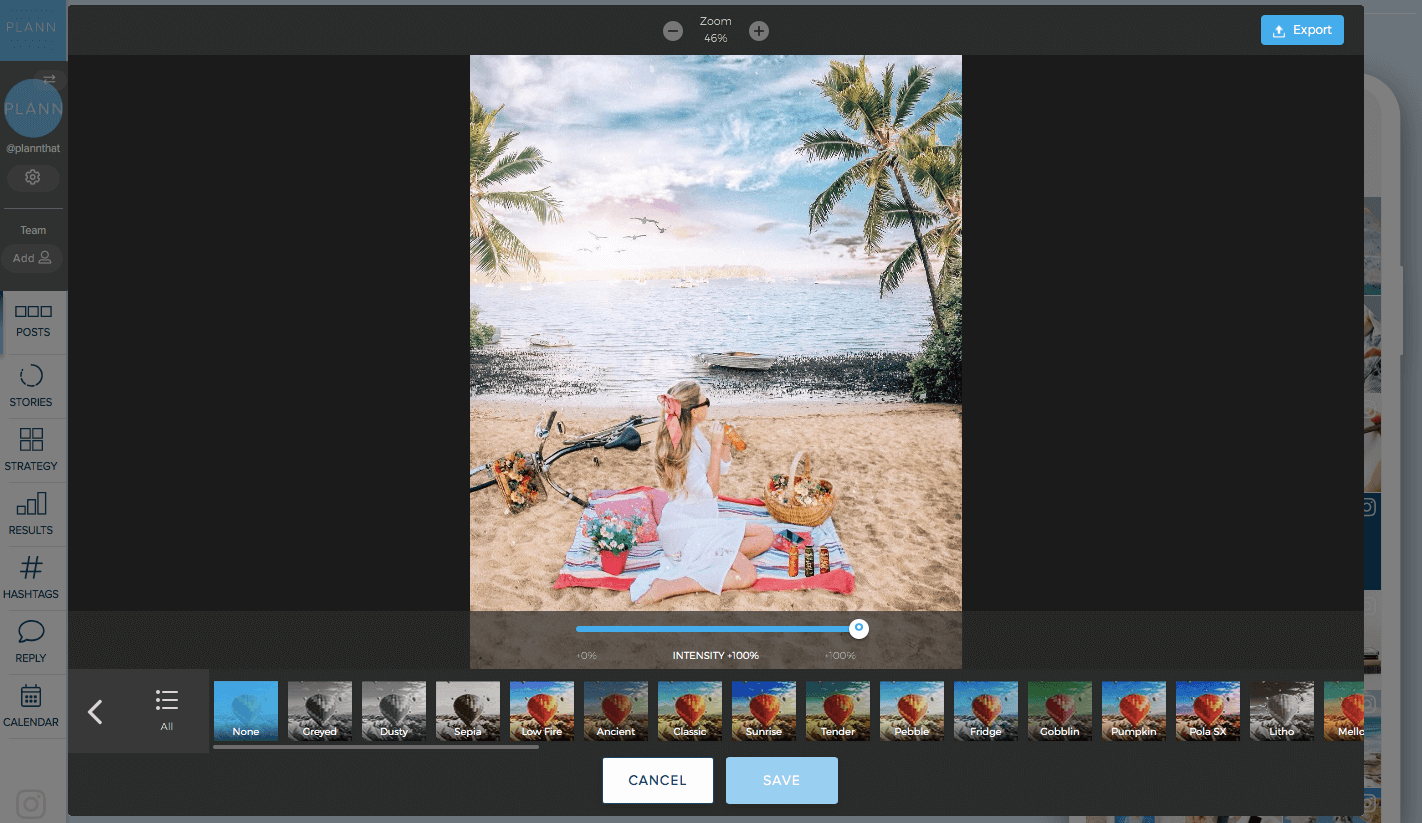This screenshot has width=1422, height=823.
Task: Export the edited image
Action: [x=1302, y=30]
